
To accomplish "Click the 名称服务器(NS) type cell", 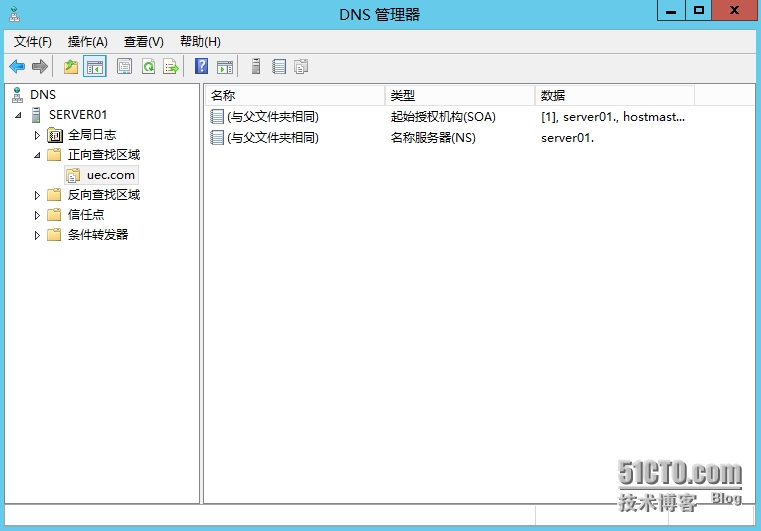I will 433,137.
